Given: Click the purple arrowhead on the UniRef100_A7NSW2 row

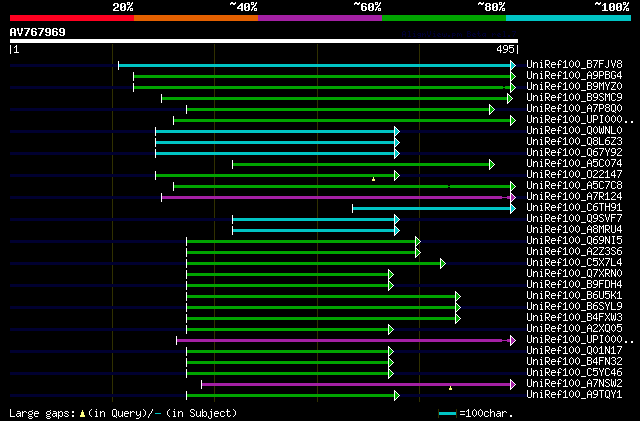Looking at the screenshot, I should [x=513, y=385].
